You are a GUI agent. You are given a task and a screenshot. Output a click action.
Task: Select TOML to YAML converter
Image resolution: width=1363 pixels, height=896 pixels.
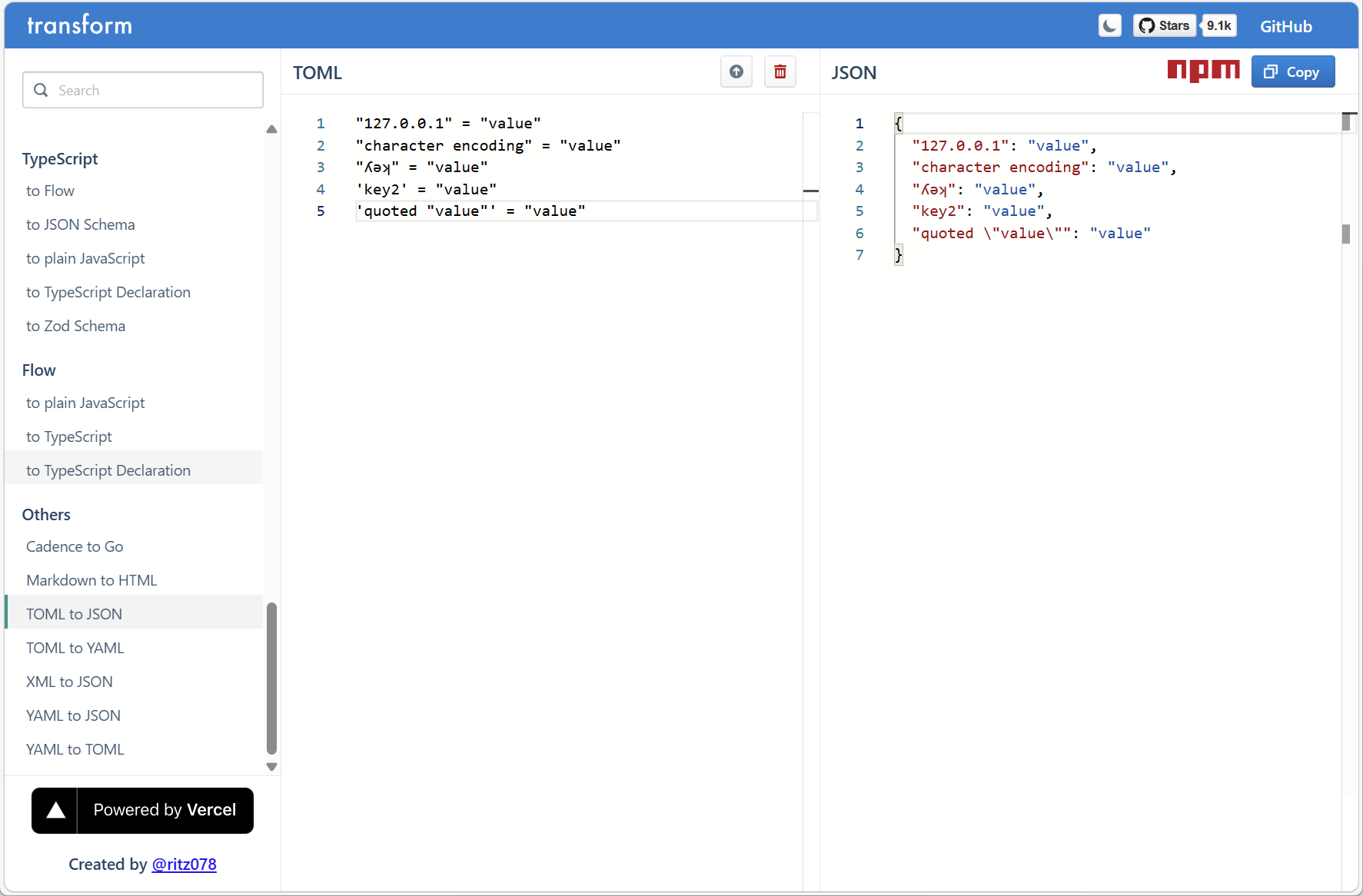pos(75,648)
